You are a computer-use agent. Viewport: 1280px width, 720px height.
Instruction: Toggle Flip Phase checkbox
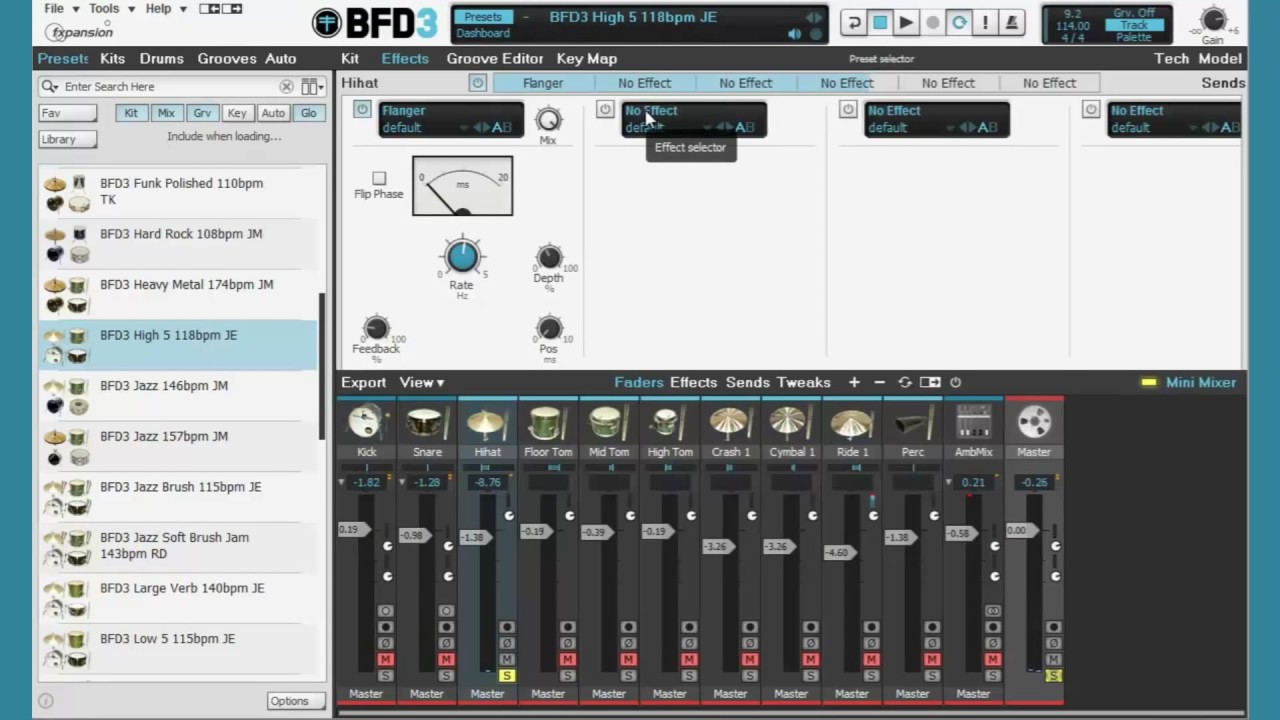(379, 178)
